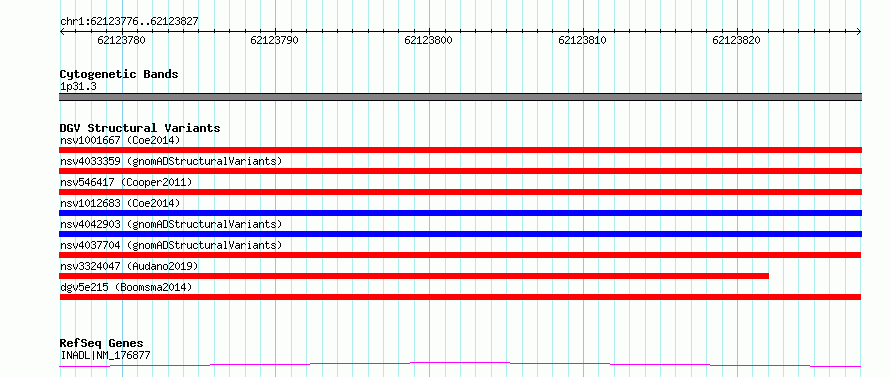890x377 pixels.
Task: Select the shorter nsv3324047 (Audano2019) red bar
Action: point(414,276)
